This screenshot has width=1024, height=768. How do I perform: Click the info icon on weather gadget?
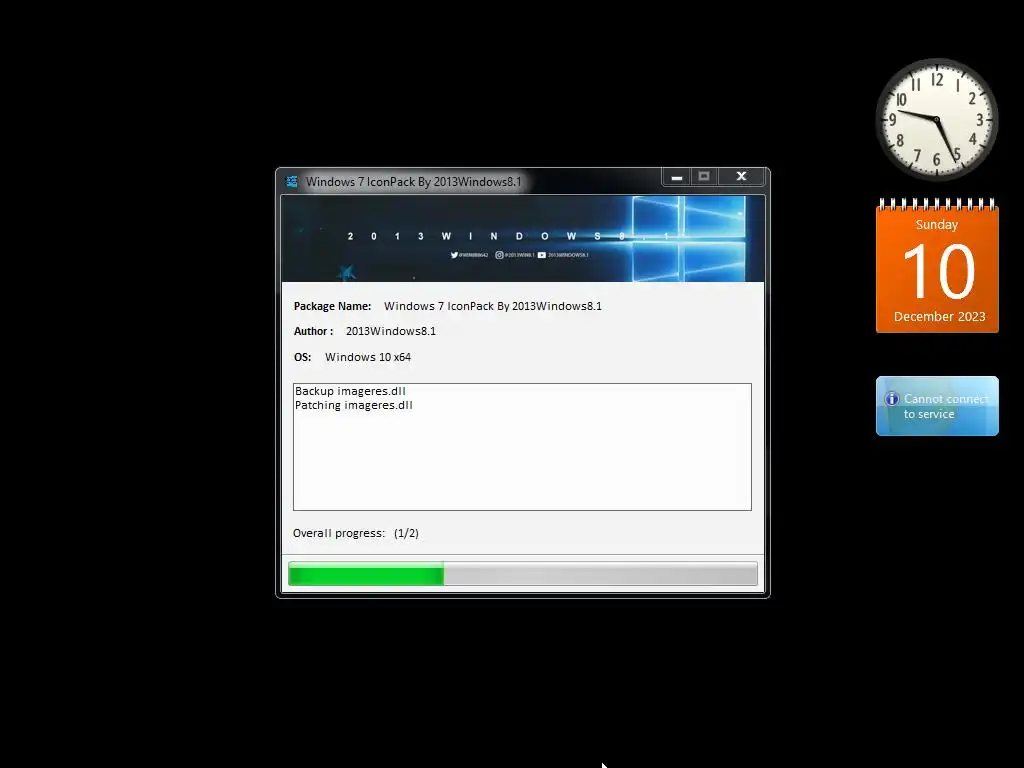pos(892,399)
